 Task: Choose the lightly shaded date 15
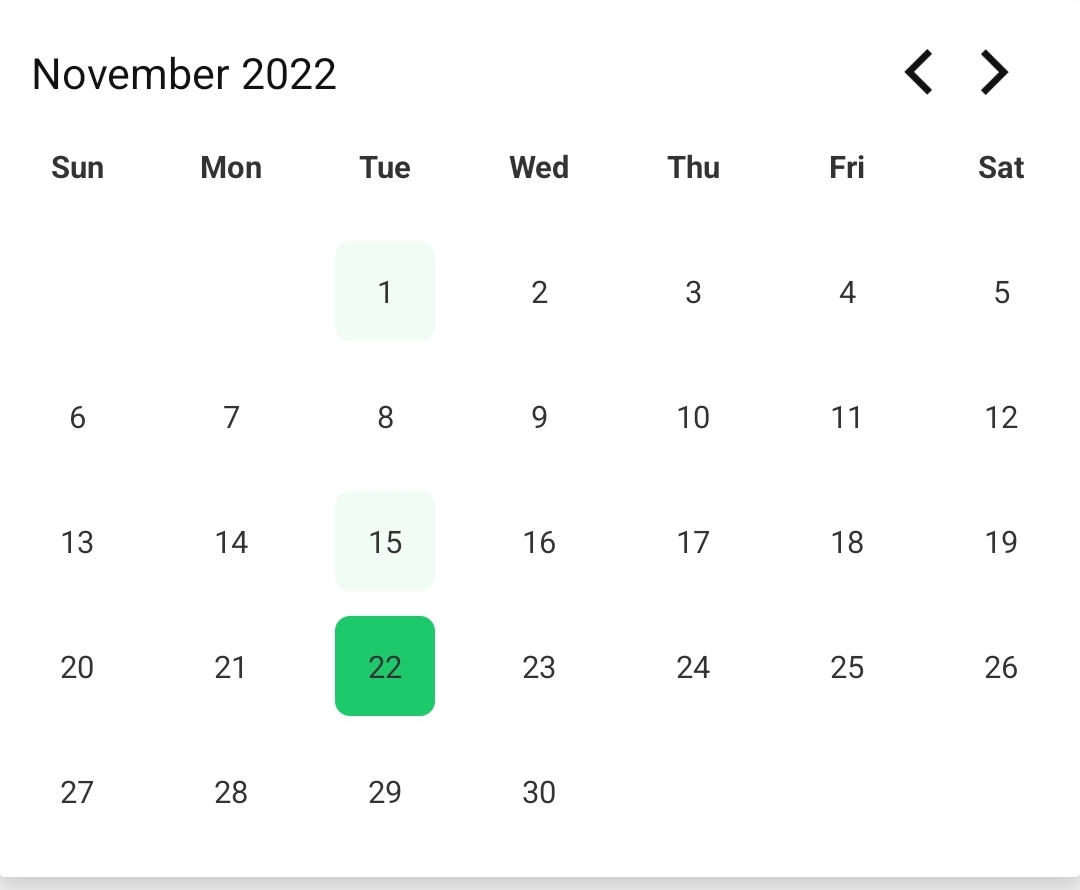coord(385,541)
